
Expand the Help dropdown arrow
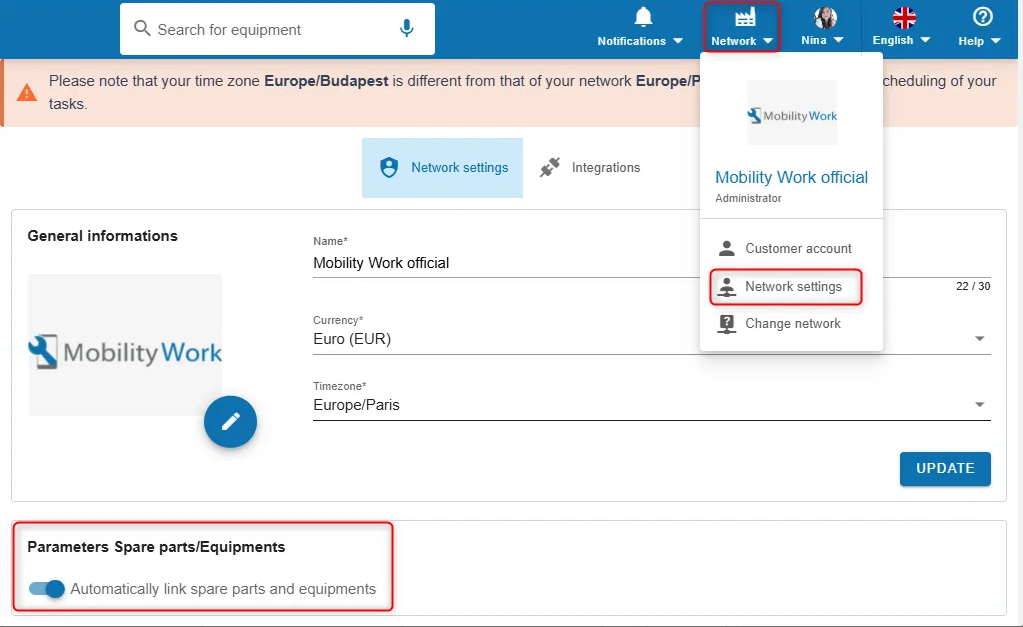(x=996, y=40)
